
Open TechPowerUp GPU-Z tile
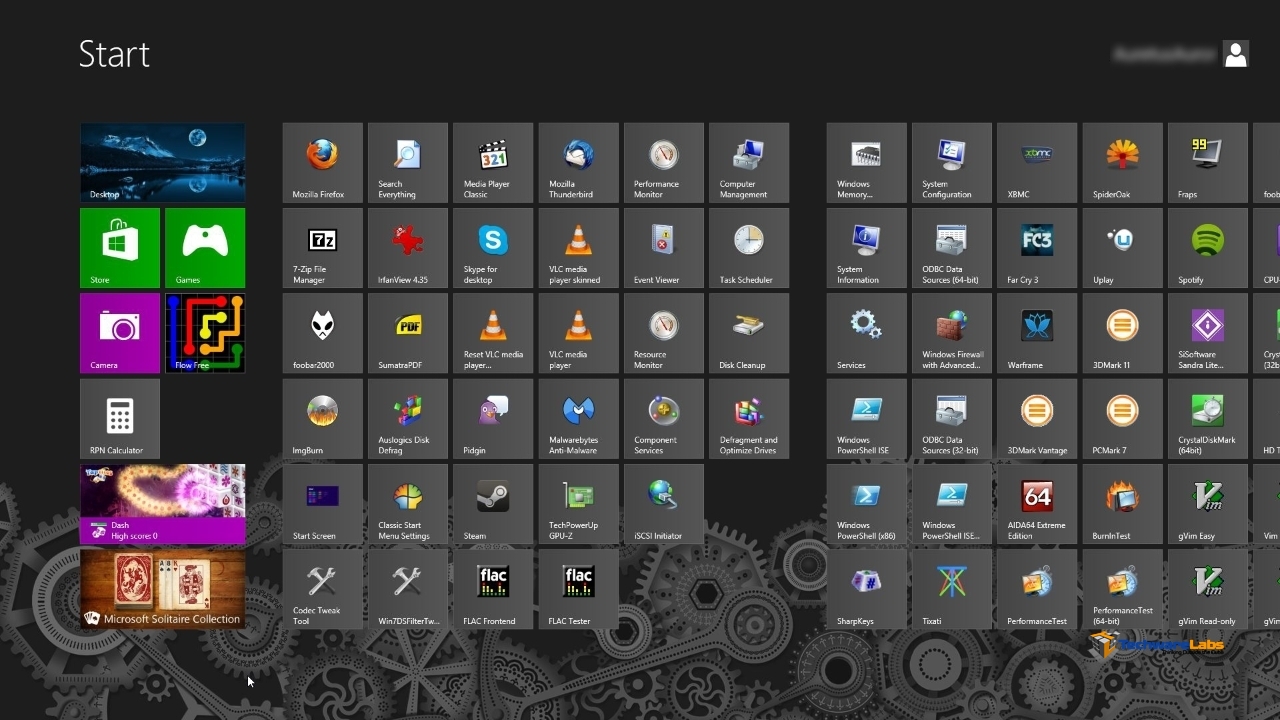click(579, 504)
